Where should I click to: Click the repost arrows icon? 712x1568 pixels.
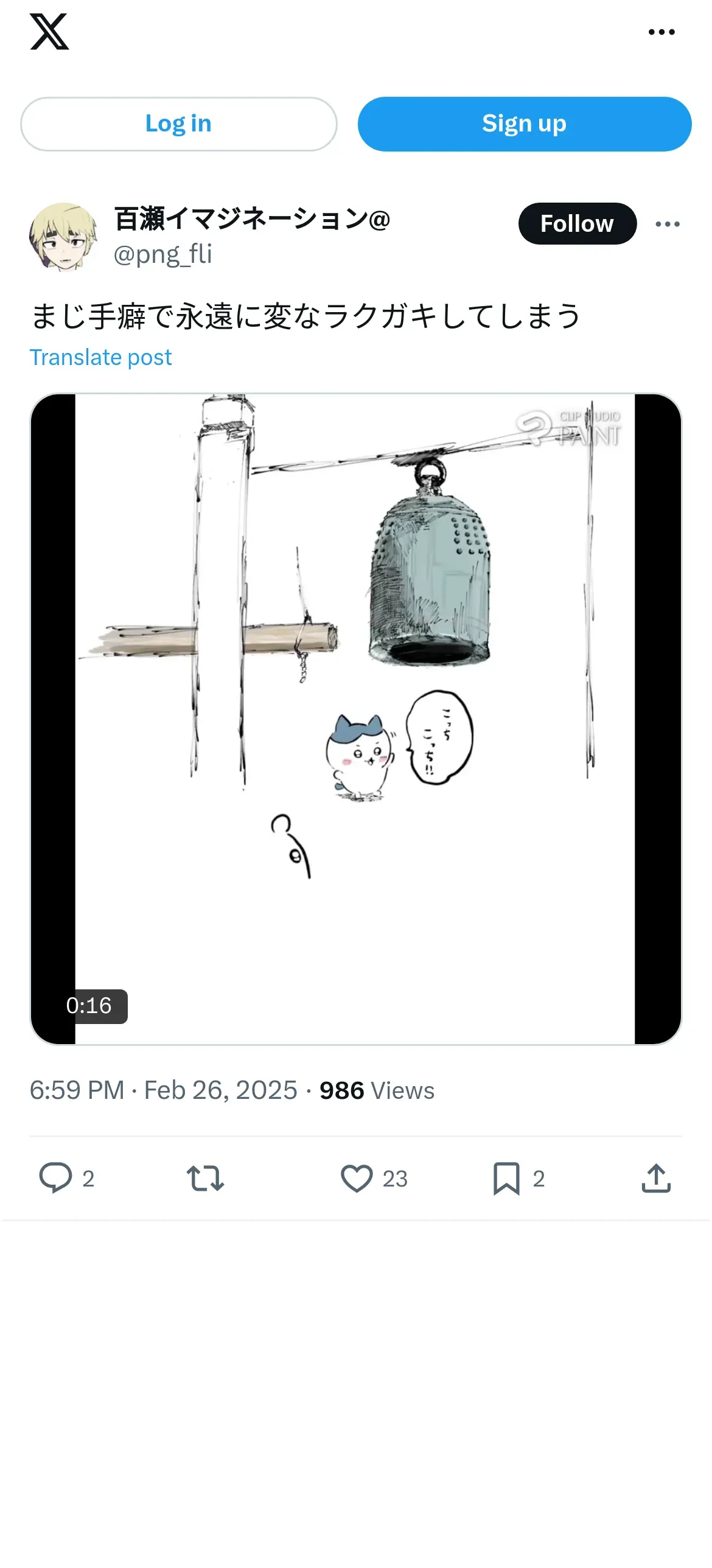pyautogui.click(x=205, y=1178)
